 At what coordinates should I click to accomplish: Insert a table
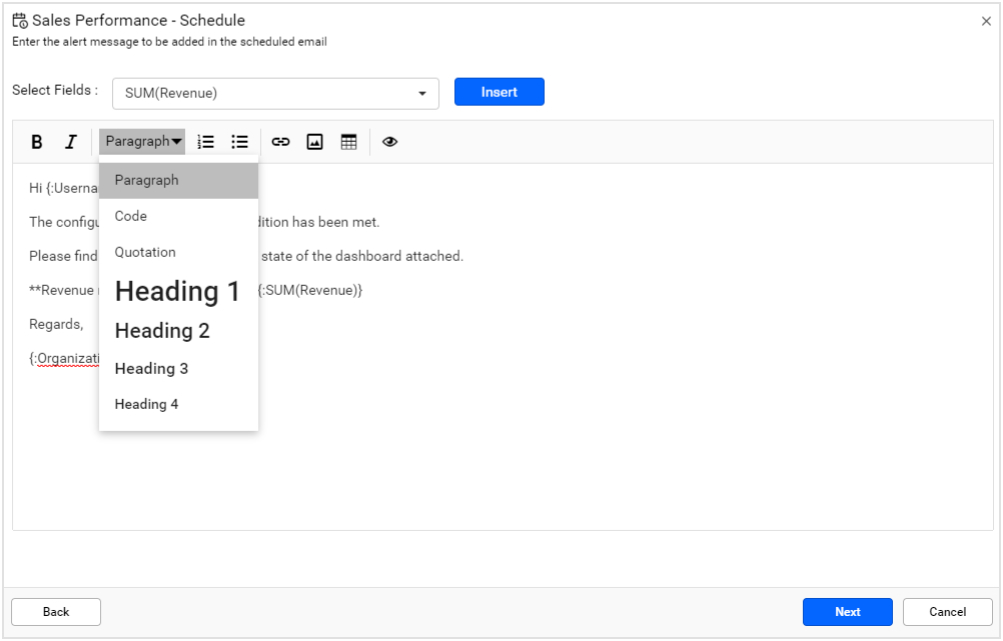350,141
